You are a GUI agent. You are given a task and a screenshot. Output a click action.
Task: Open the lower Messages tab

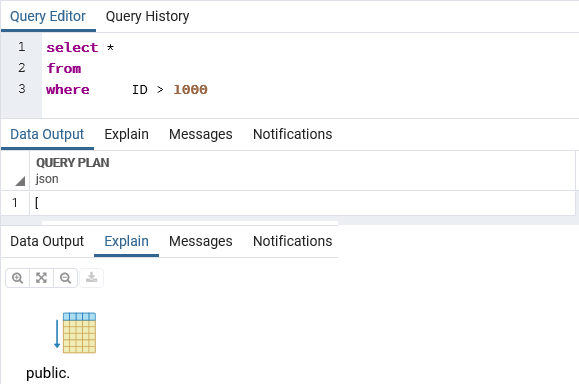201,241
